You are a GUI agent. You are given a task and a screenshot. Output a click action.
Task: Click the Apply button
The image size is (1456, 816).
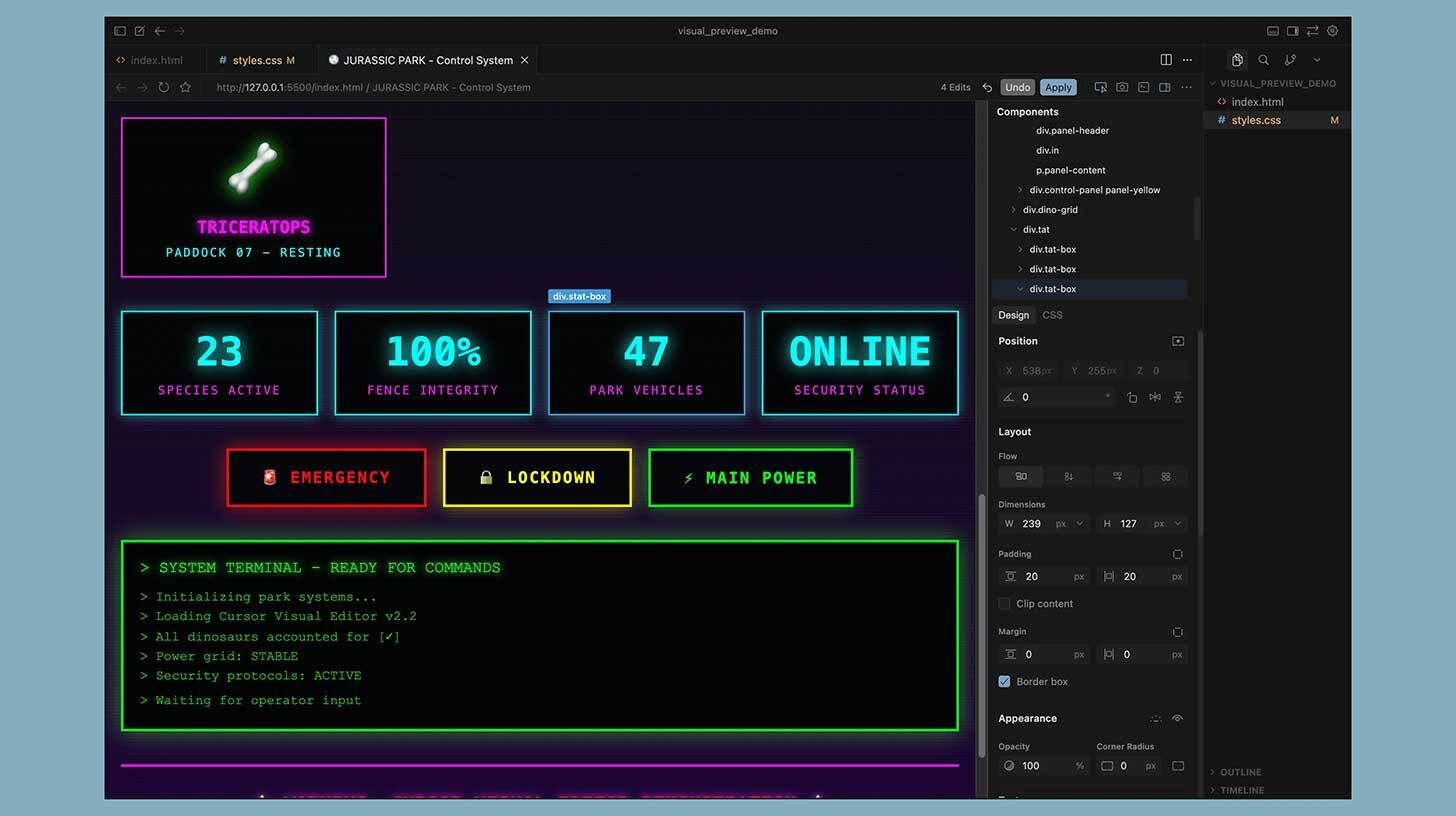[1058, 87]
